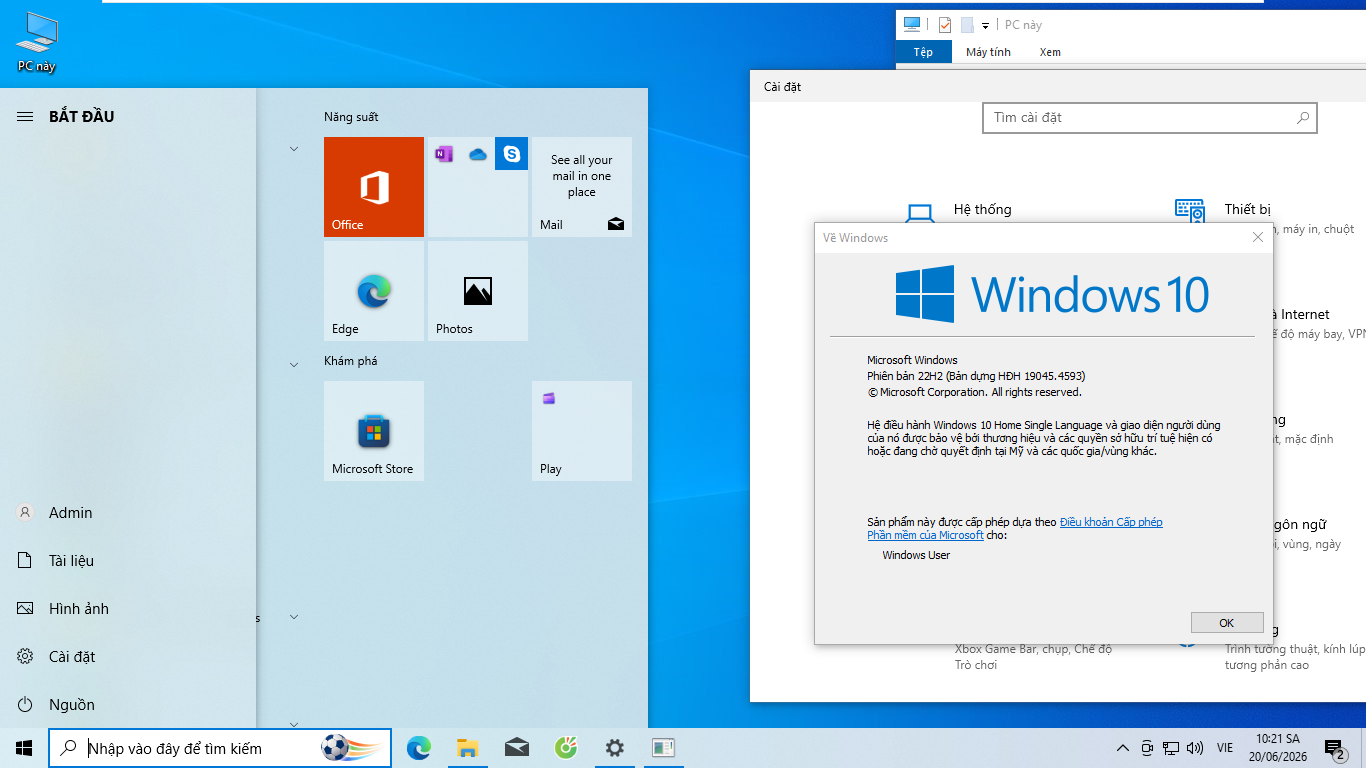Open the Edge tile in Start menu

(x=374, y=291)
